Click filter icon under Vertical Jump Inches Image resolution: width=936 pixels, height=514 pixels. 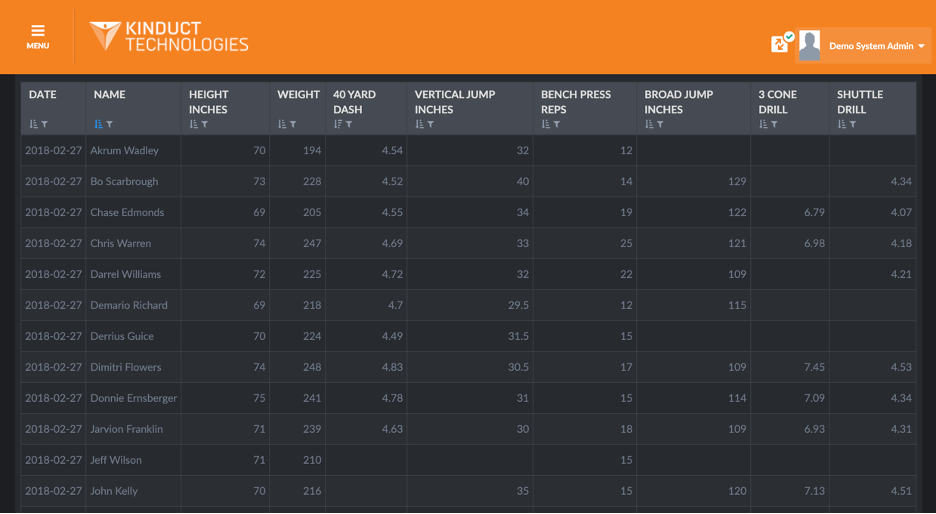(430, 124)
